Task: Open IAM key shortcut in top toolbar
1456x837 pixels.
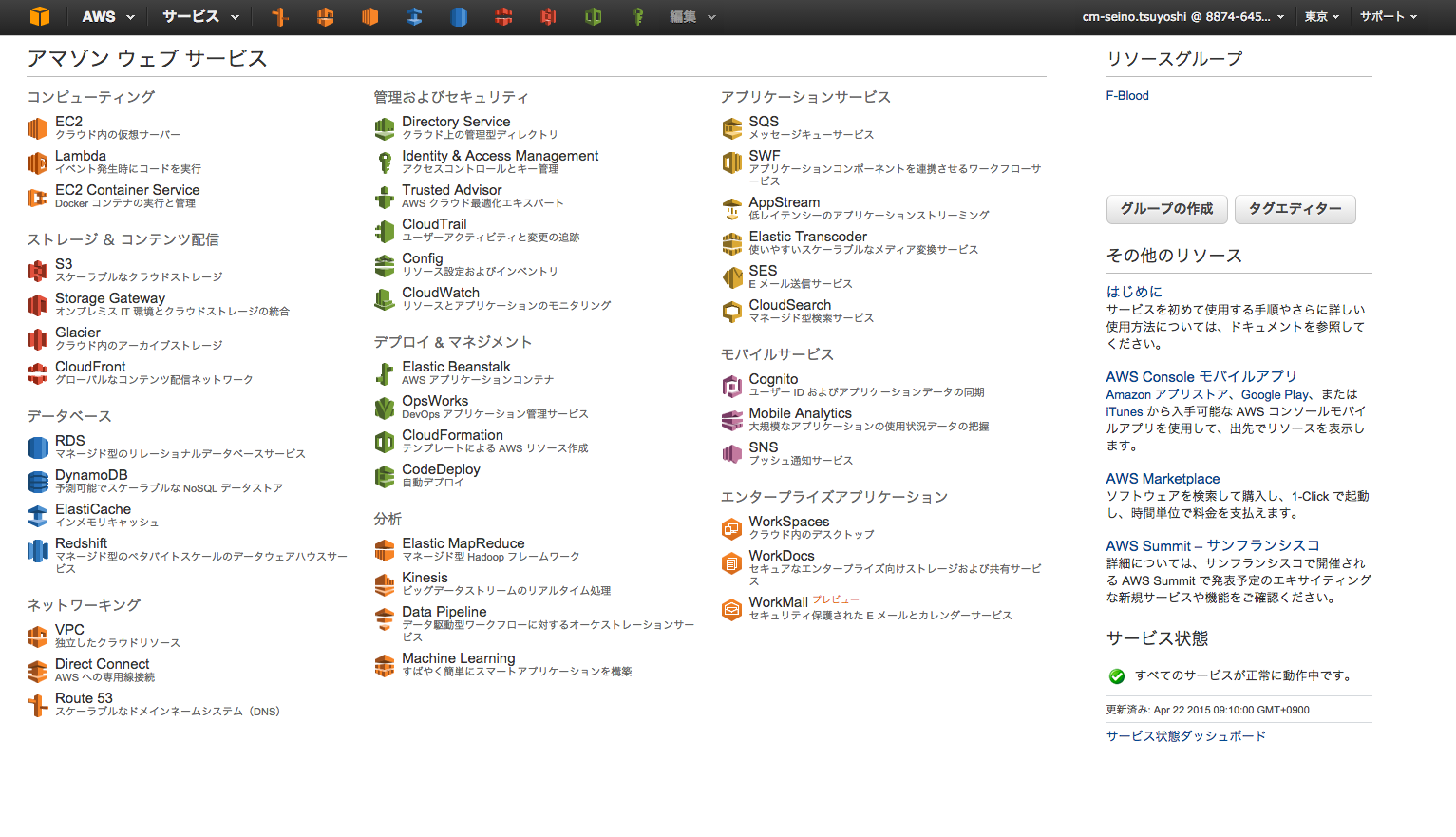Action: (637, 16)
